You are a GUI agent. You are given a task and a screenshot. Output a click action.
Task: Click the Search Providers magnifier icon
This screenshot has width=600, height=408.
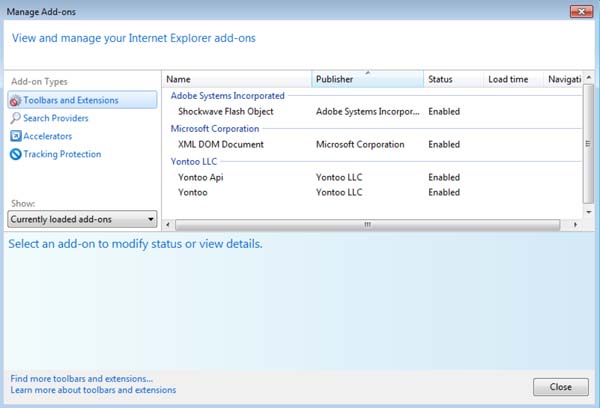point(15,118)
